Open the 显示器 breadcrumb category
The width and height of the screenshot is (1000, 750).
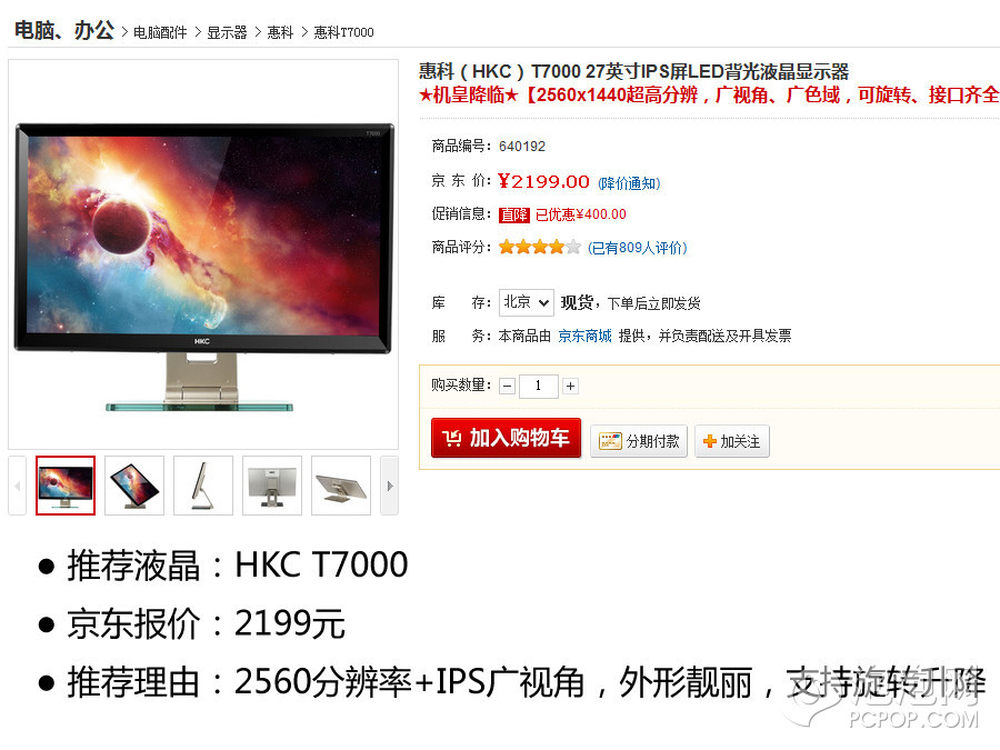point(226,33)
